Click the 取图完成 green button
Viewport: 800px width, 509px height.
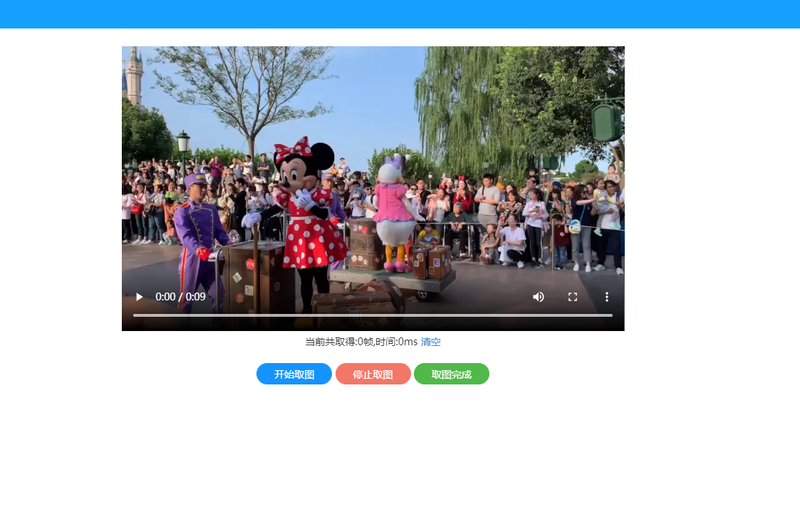(x=452, y=374)
